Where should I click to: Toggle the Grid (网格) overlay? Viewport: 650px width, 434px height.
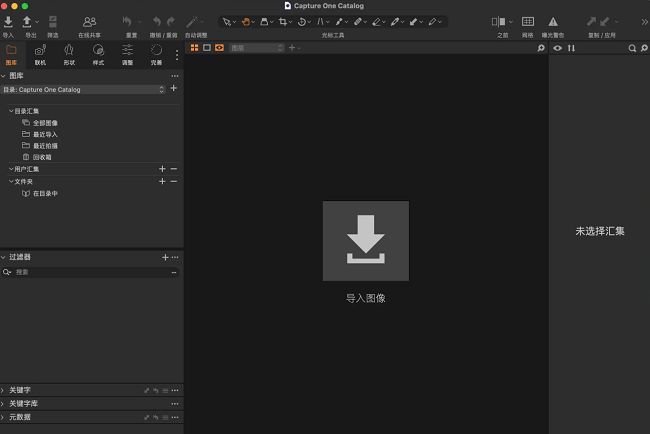pos(527,21)
